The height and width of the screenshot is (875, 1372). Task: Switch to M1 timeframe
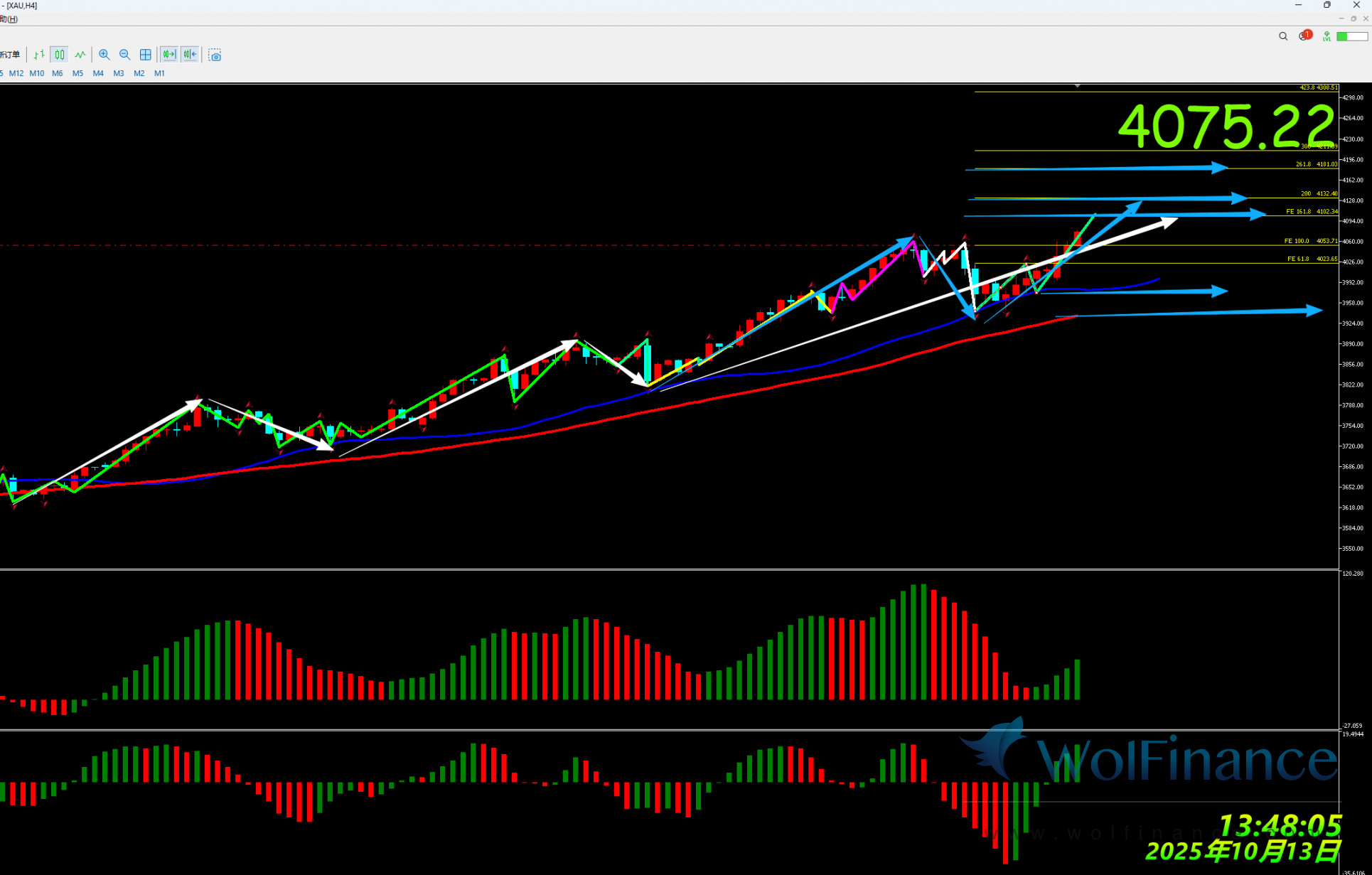(x=159, y=73)
